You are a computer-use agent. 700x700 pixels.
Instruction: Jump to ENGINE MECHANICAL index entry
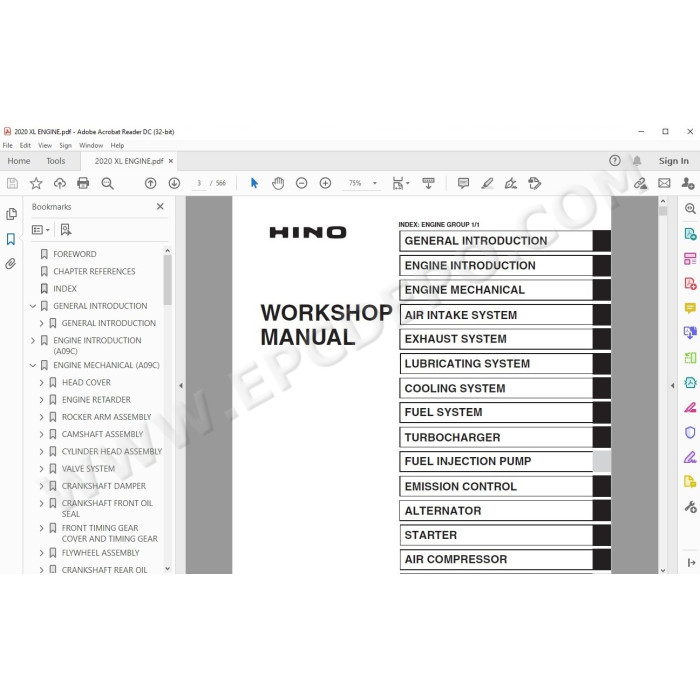click(505, 290)
